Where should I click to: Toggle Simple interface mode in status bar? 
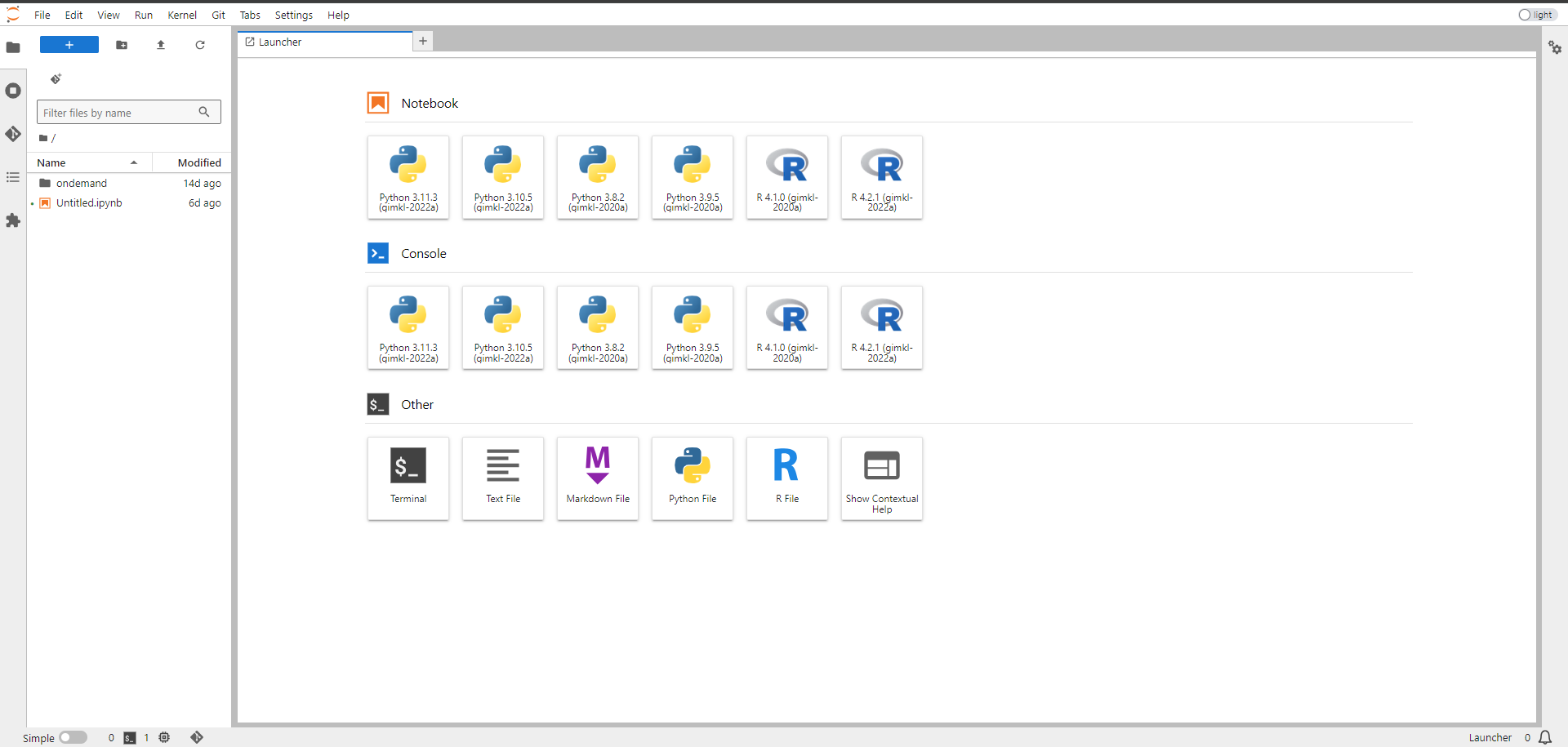pos(73,737)
